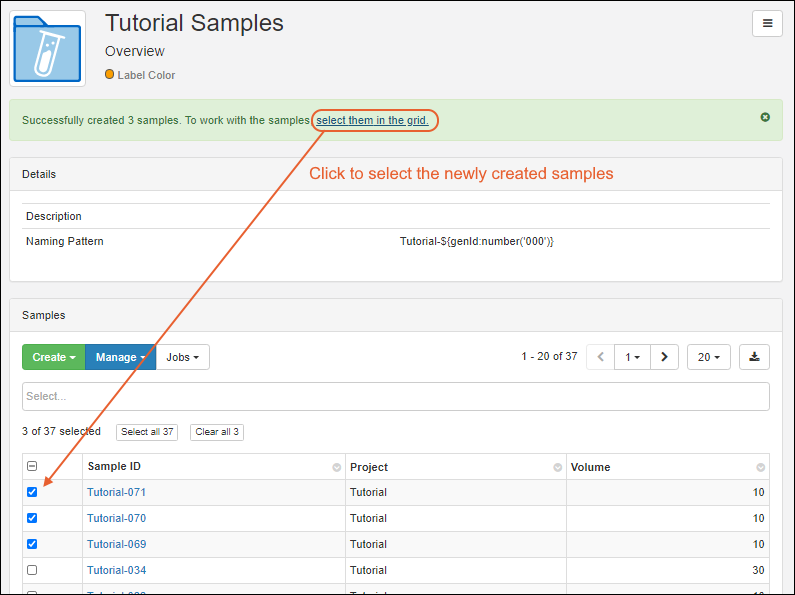Open the Project column header menu
The image size is (795, 595).
pos(557,468)
